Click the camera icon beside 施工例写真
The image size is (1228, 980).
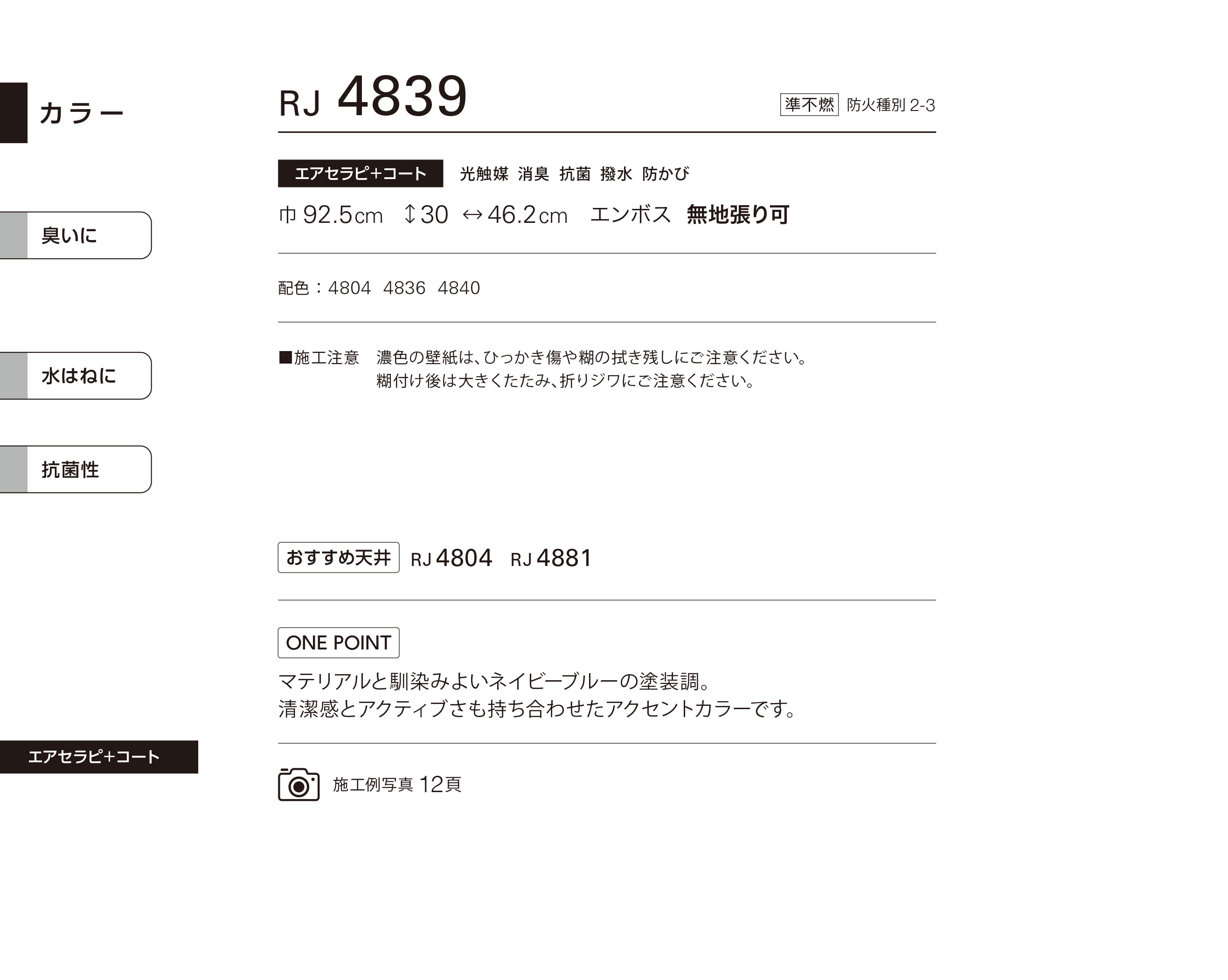tap(298, 784)
